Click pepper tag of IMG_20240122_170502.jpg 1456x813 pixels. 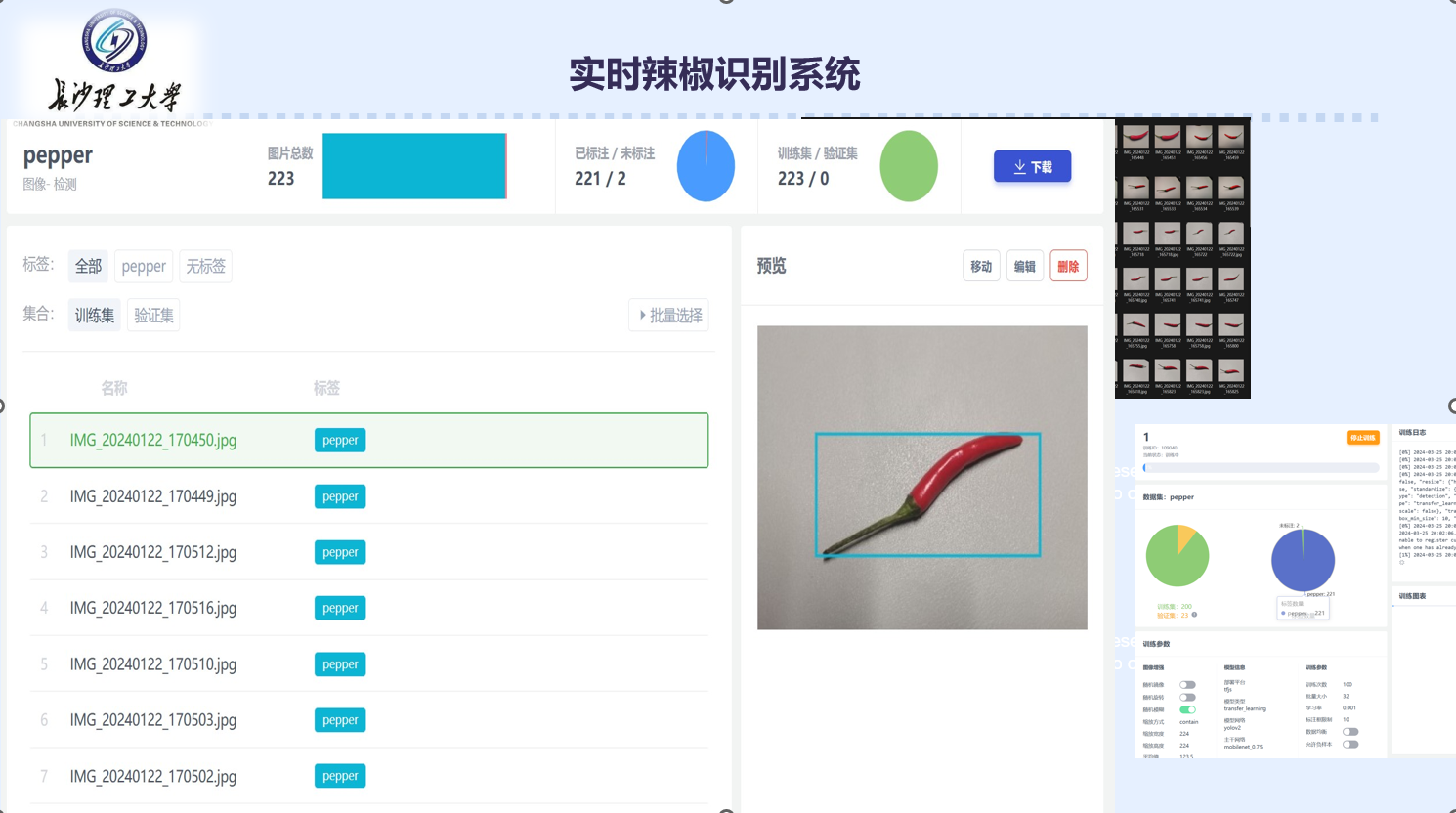click(340, 776)
